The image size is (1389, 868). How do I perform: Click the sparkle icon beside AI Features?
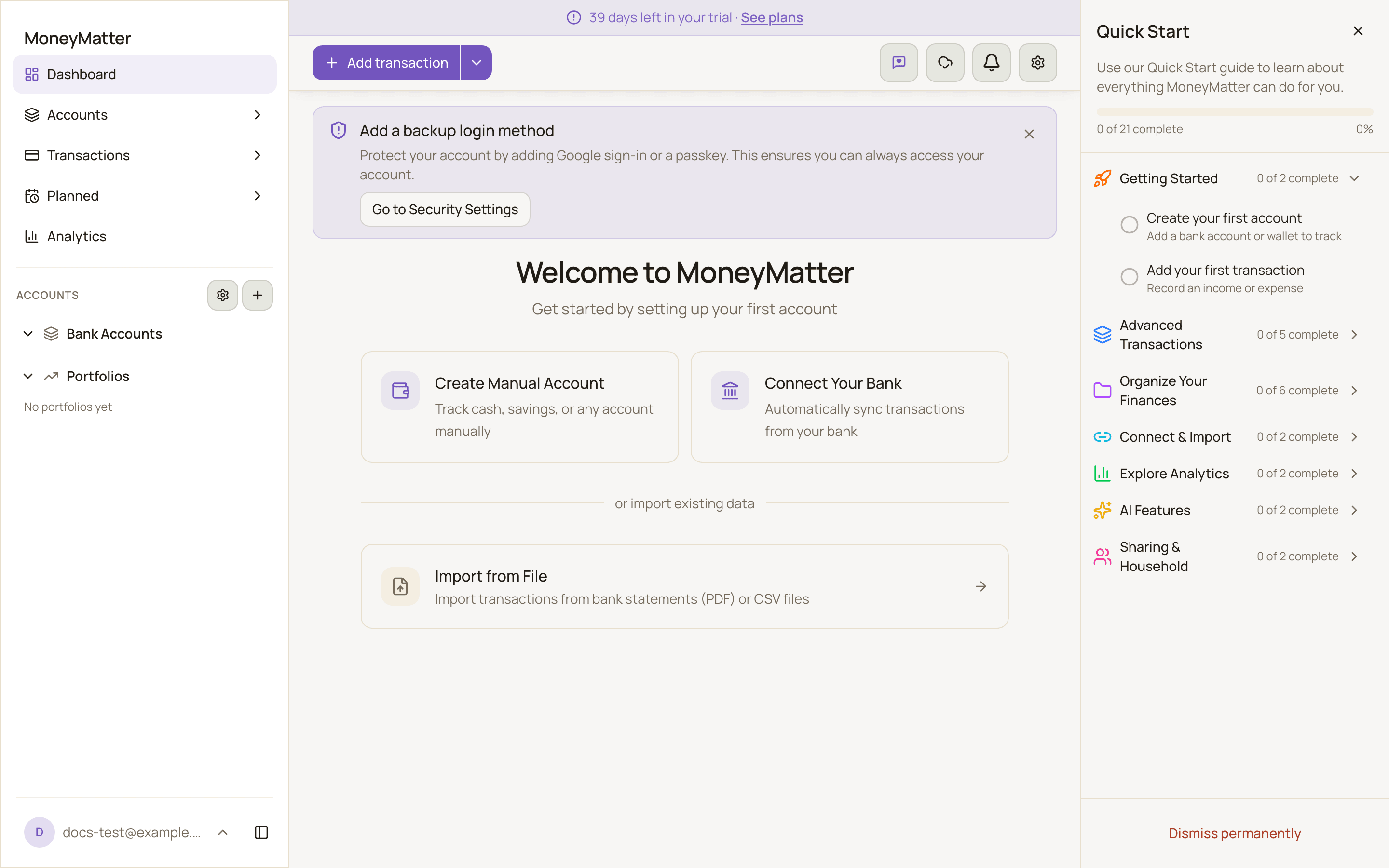[1102, 510]
